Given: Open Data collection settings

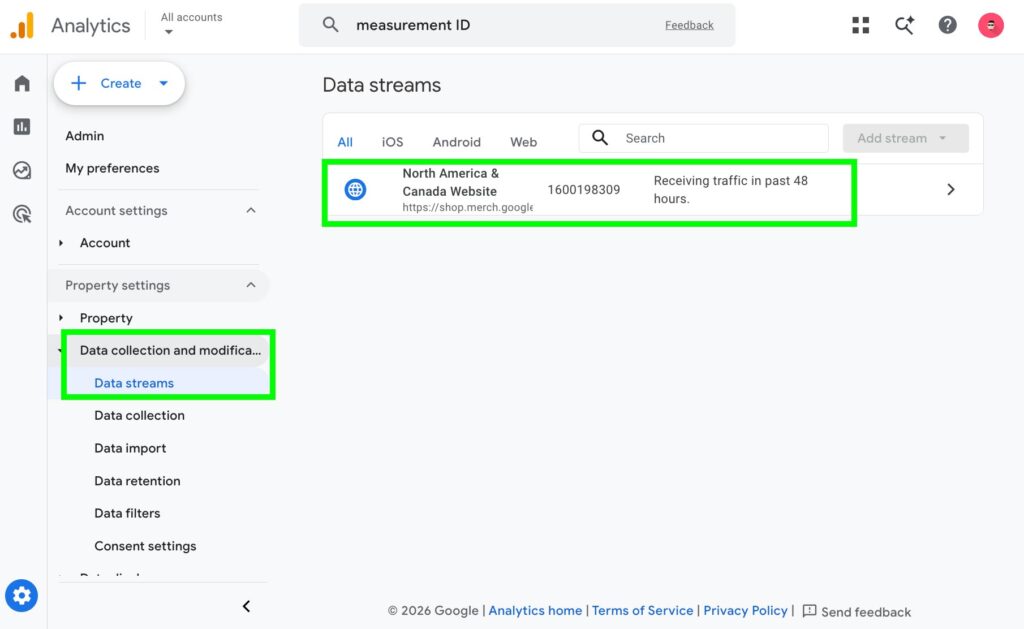Looking at the screenshot, I should click(139, 415).
